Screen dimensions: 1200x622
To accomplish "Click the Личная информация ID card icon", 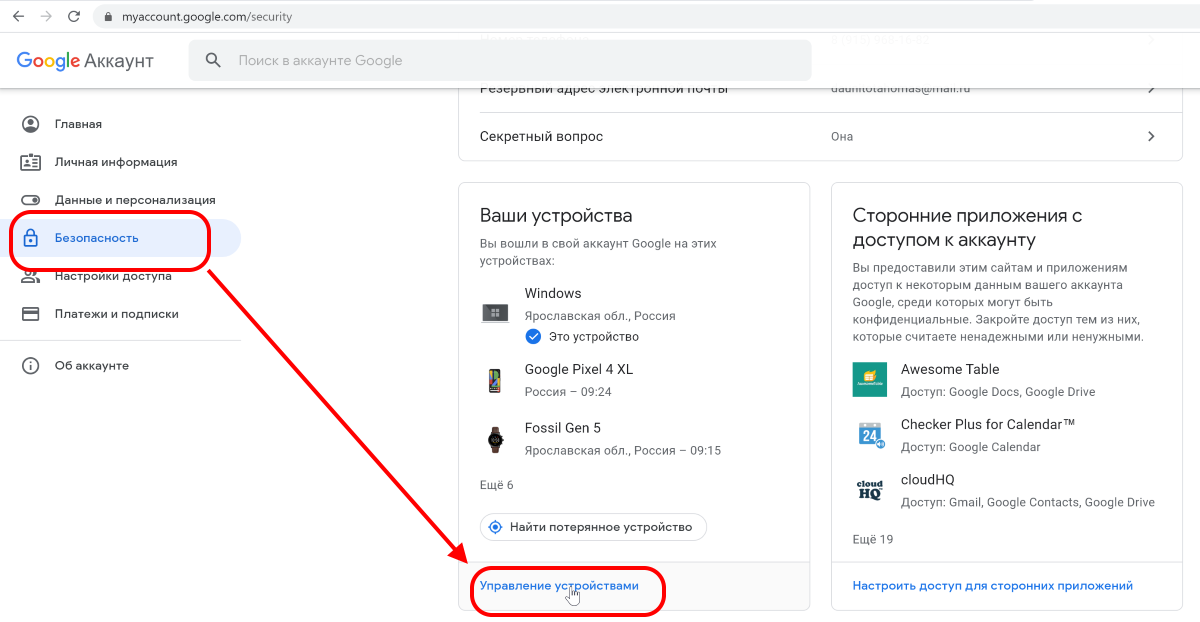I will pos(31,162).
